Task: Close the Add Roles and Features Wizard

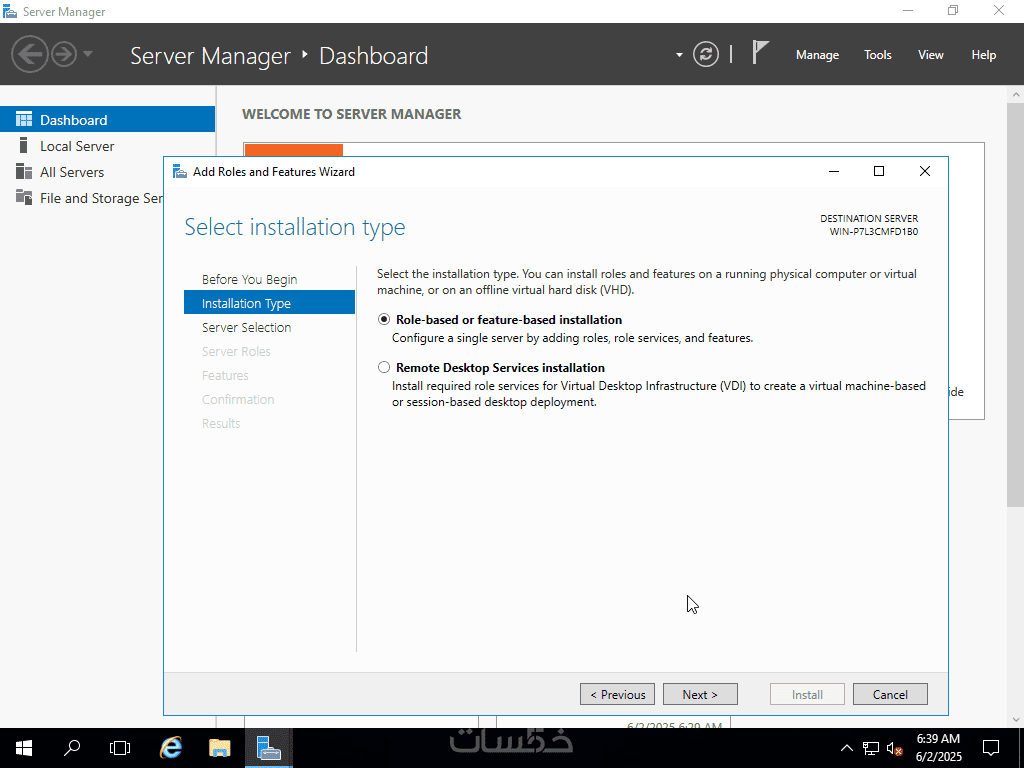Action: pyautogui.click(x=925, y=171)
